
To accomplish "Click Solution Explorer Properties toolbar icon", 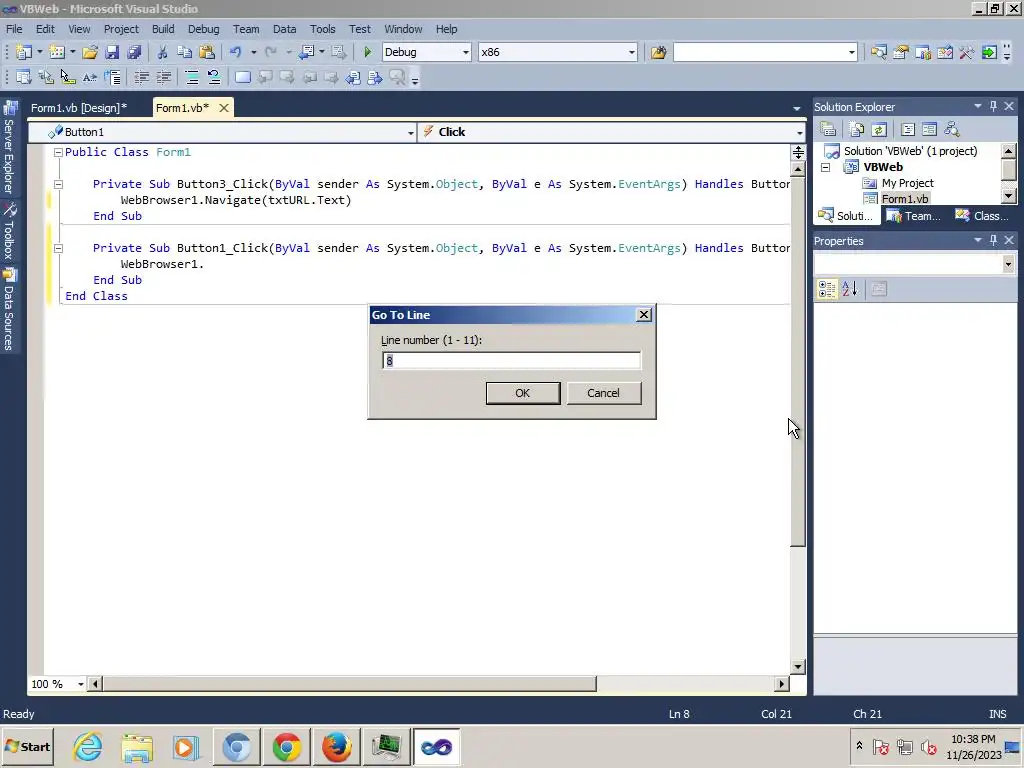I will [x=828, y=129].
